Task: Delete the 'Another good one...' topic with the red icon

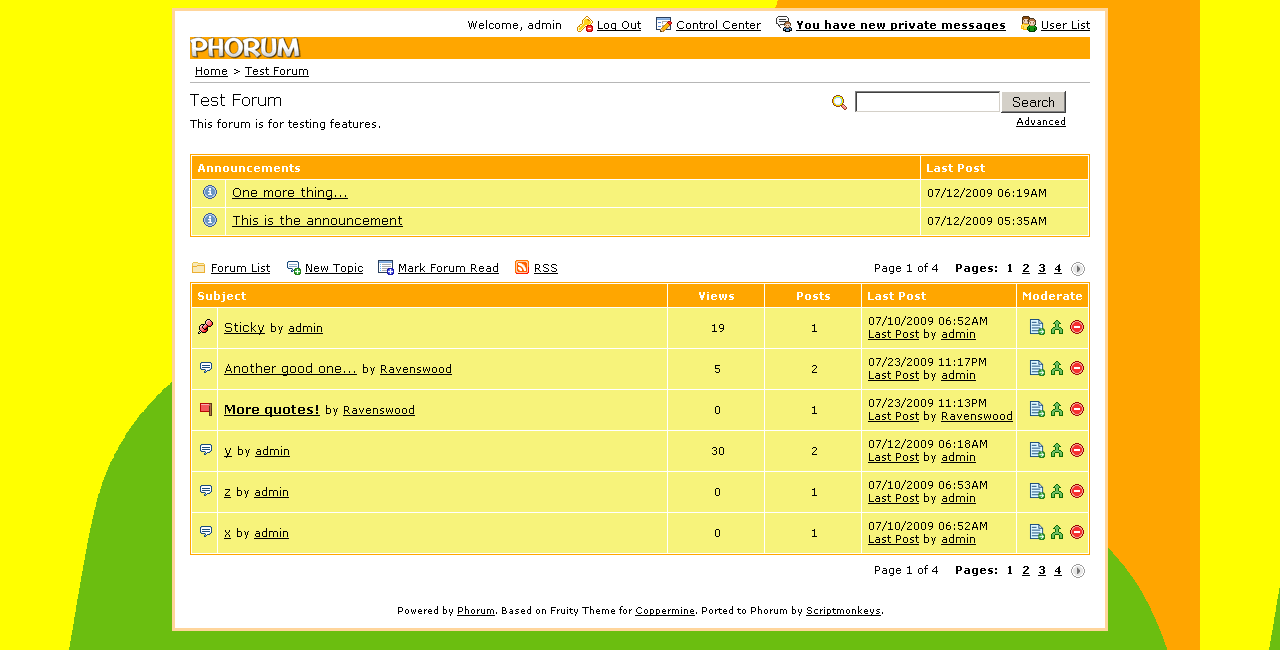Action: click(x=1077, y=368)
